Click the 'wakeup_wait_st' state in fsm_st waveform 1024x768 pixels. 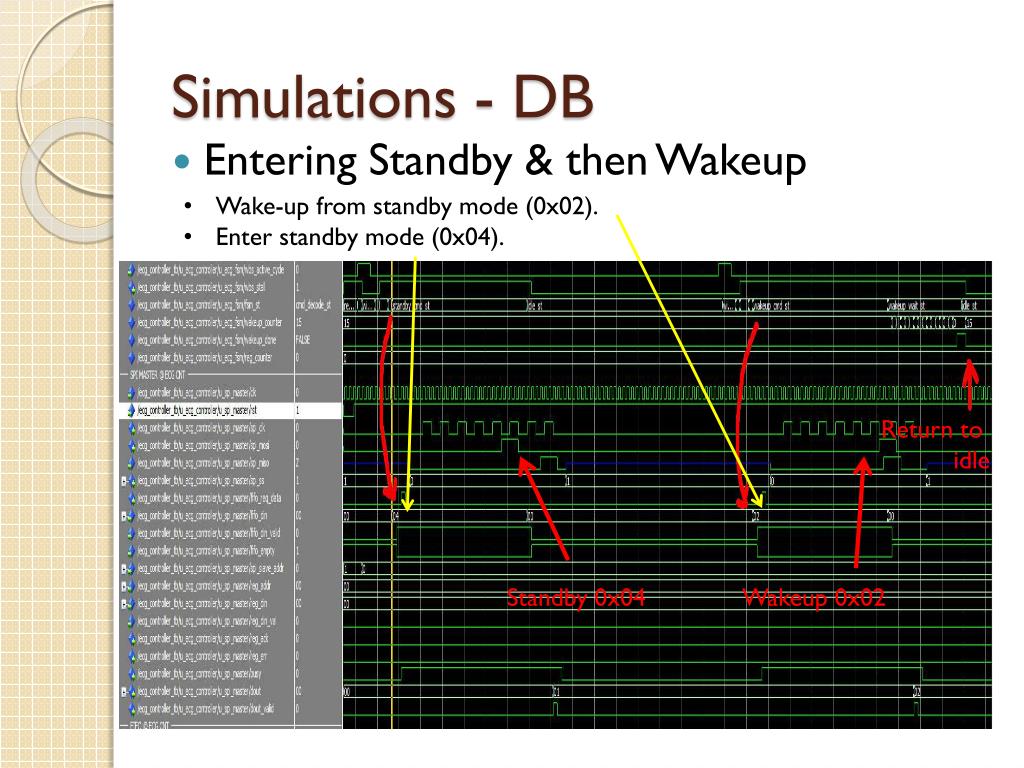coord(906,306)
